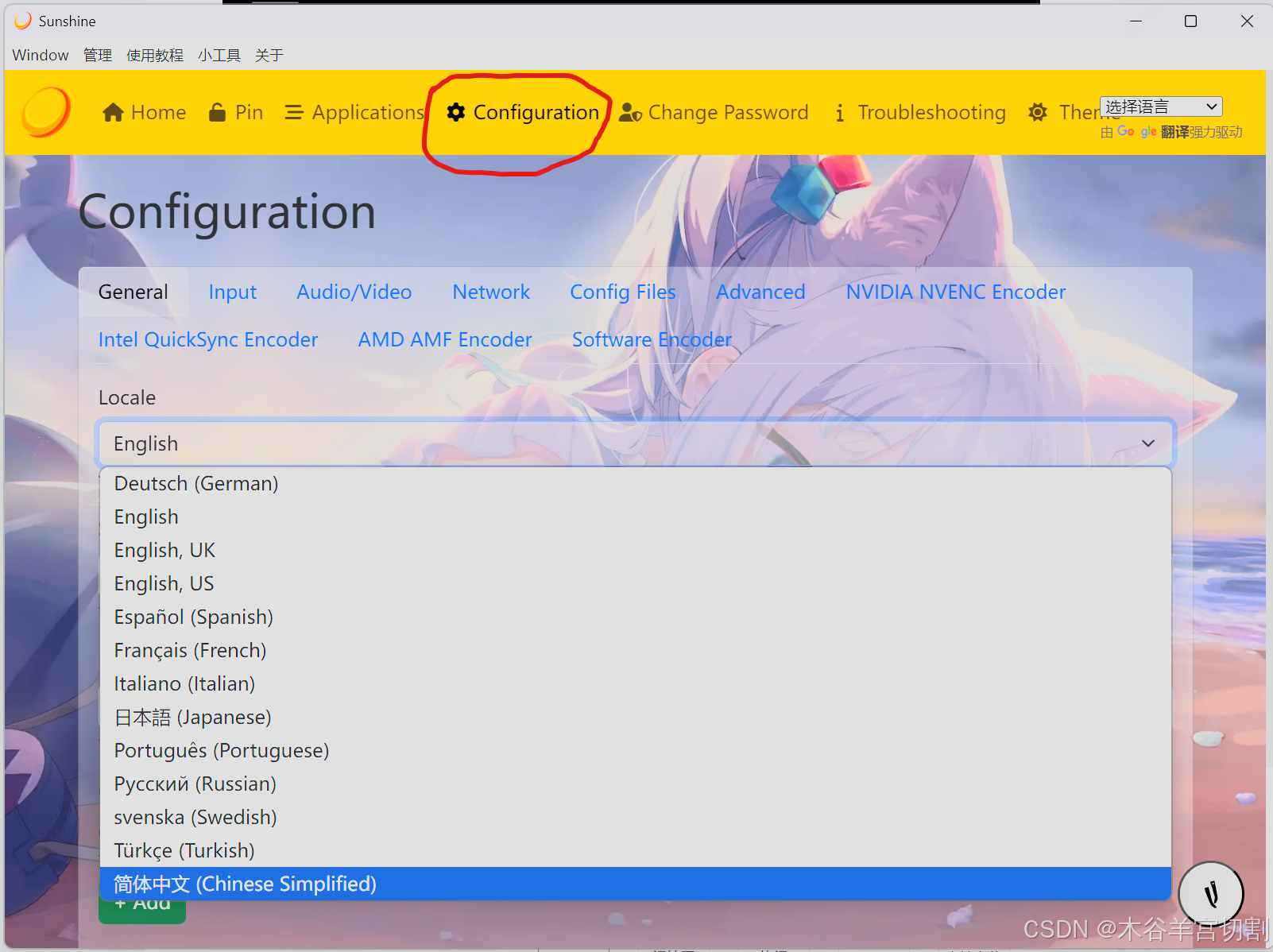This screenshot has height=952, width=1273.
Task: Click the Applications list icon
Action: pos(294,113)
